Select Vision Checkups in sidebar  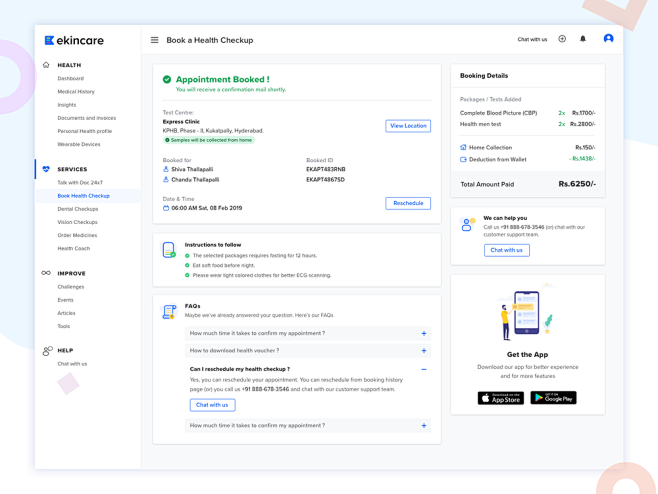pos(77,222)
